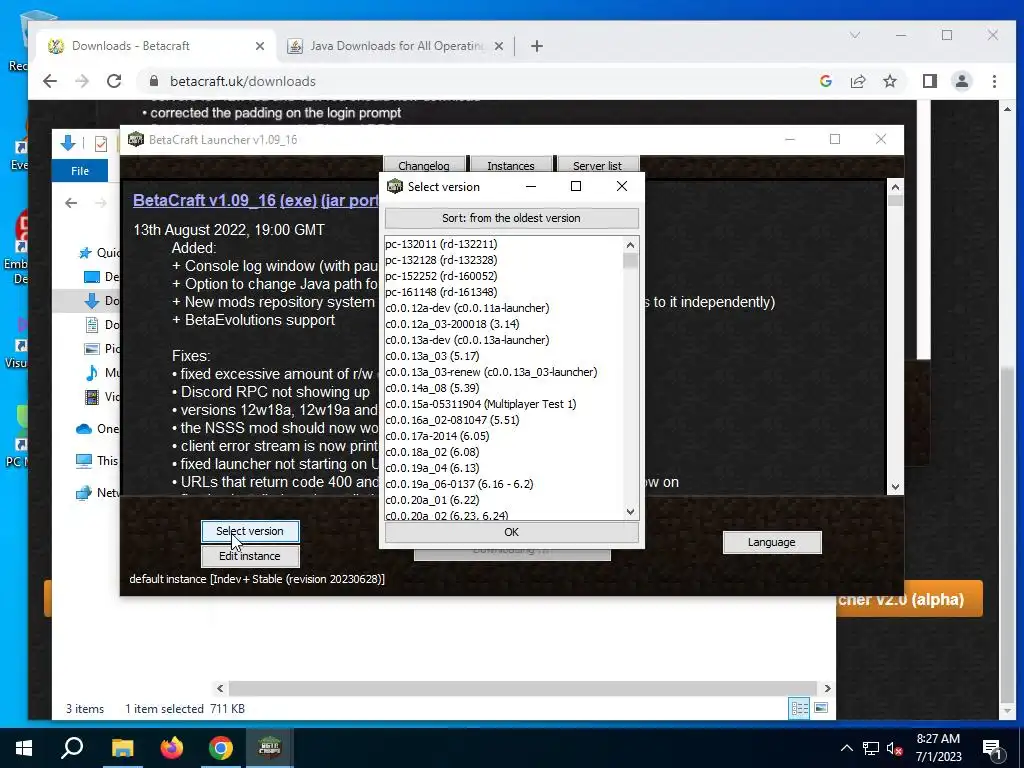Click the Google icon in address bar
The width and height of the screenshot is (1024, 768).
(825, 81)
